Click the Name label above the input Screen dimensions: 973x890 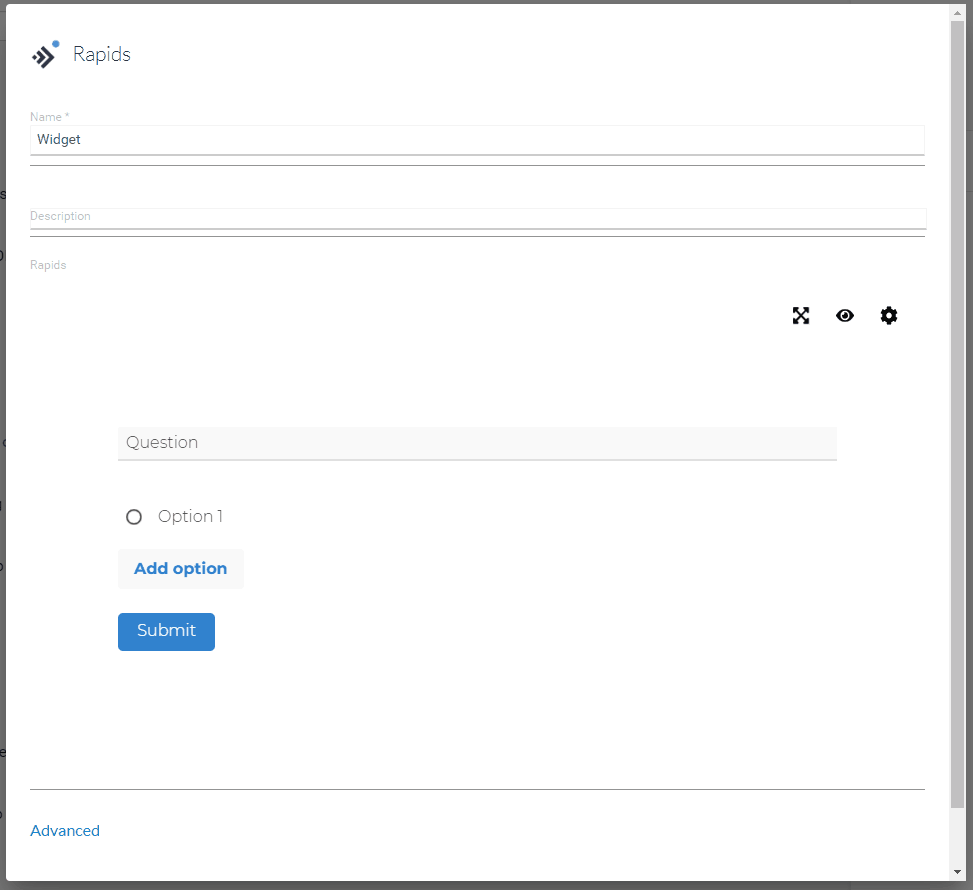click(48, 116)
